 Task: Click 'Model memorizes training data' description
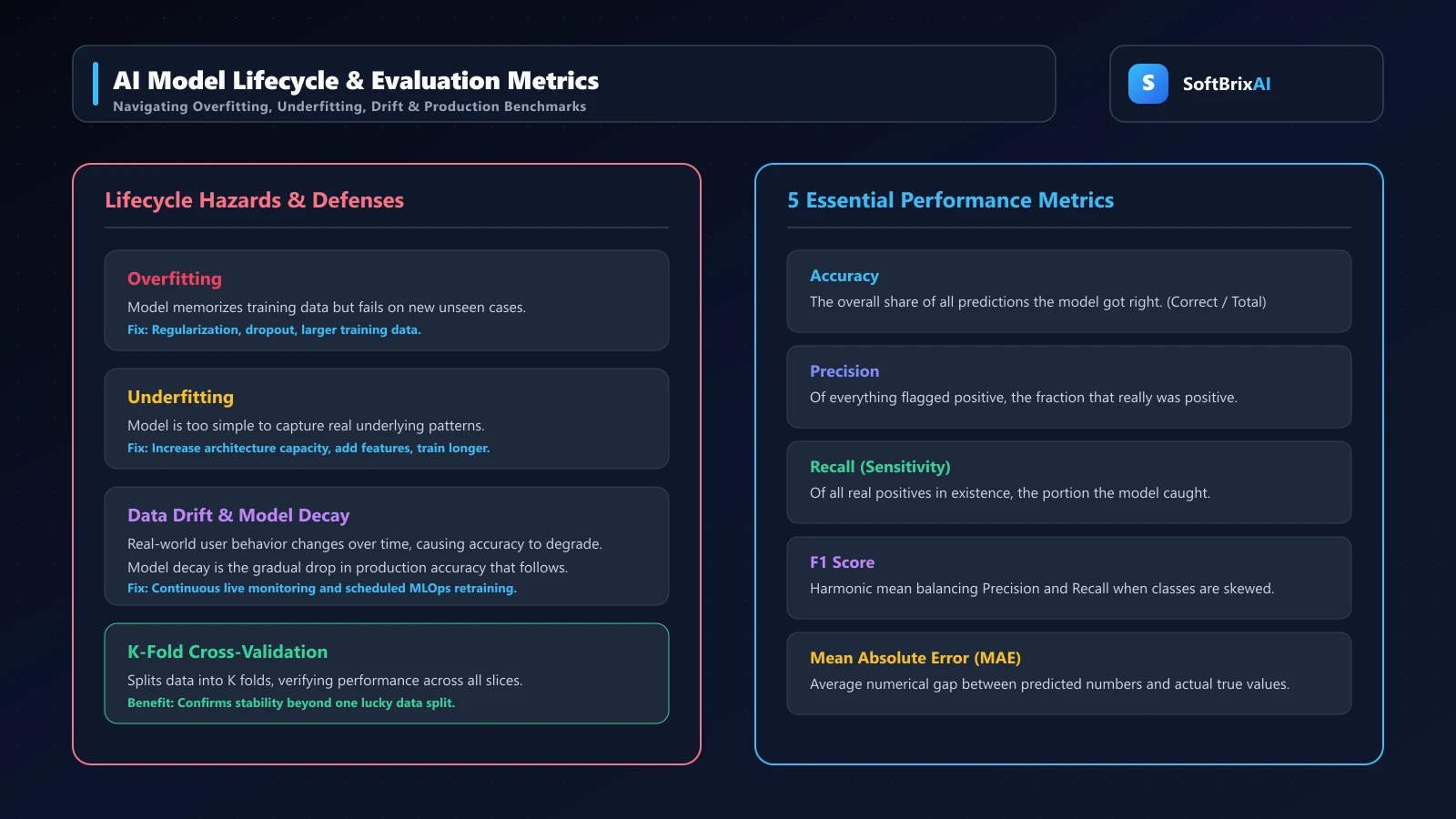327,308
